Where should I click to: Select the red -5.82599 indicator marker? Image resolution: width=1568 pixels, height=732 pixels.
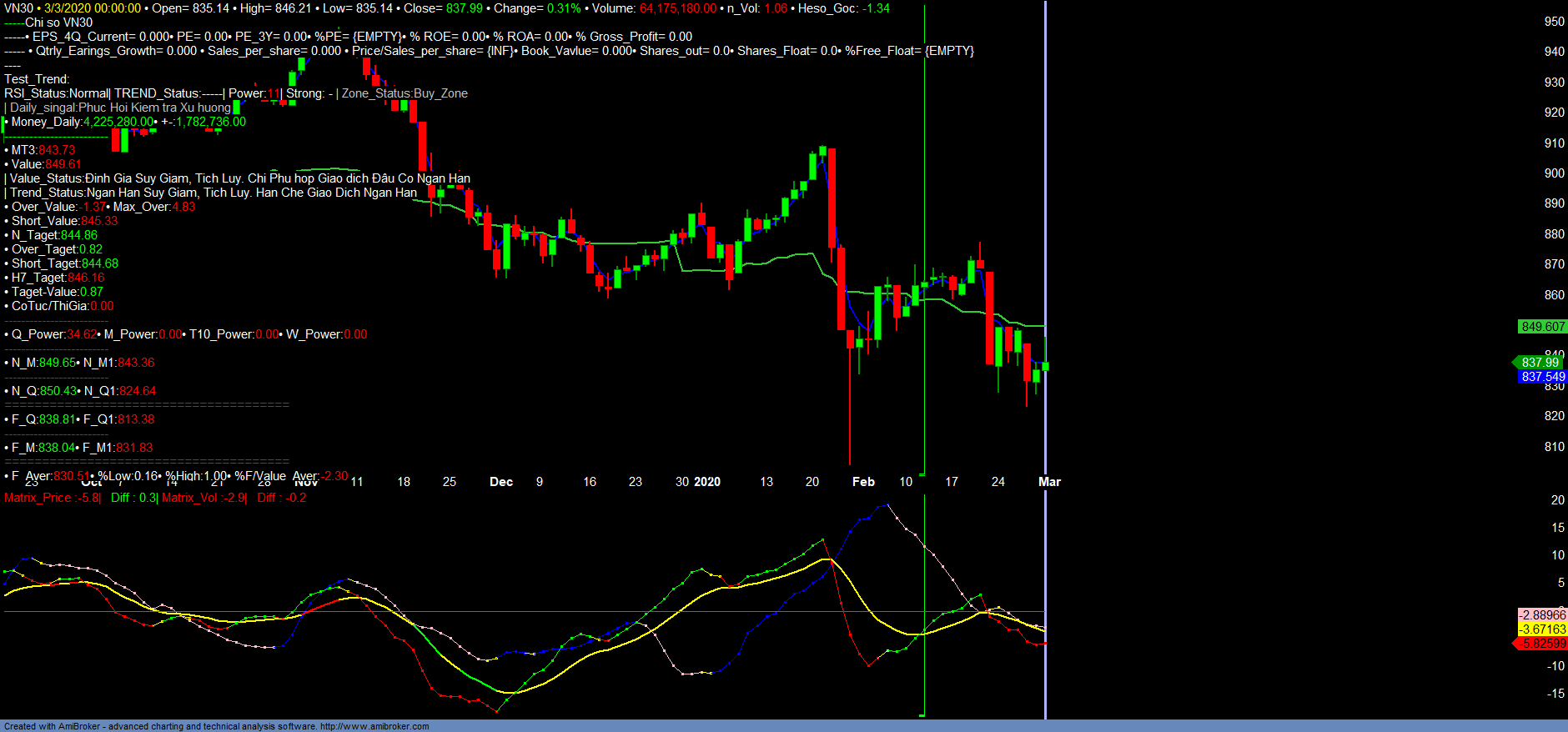coord(1541,644)
